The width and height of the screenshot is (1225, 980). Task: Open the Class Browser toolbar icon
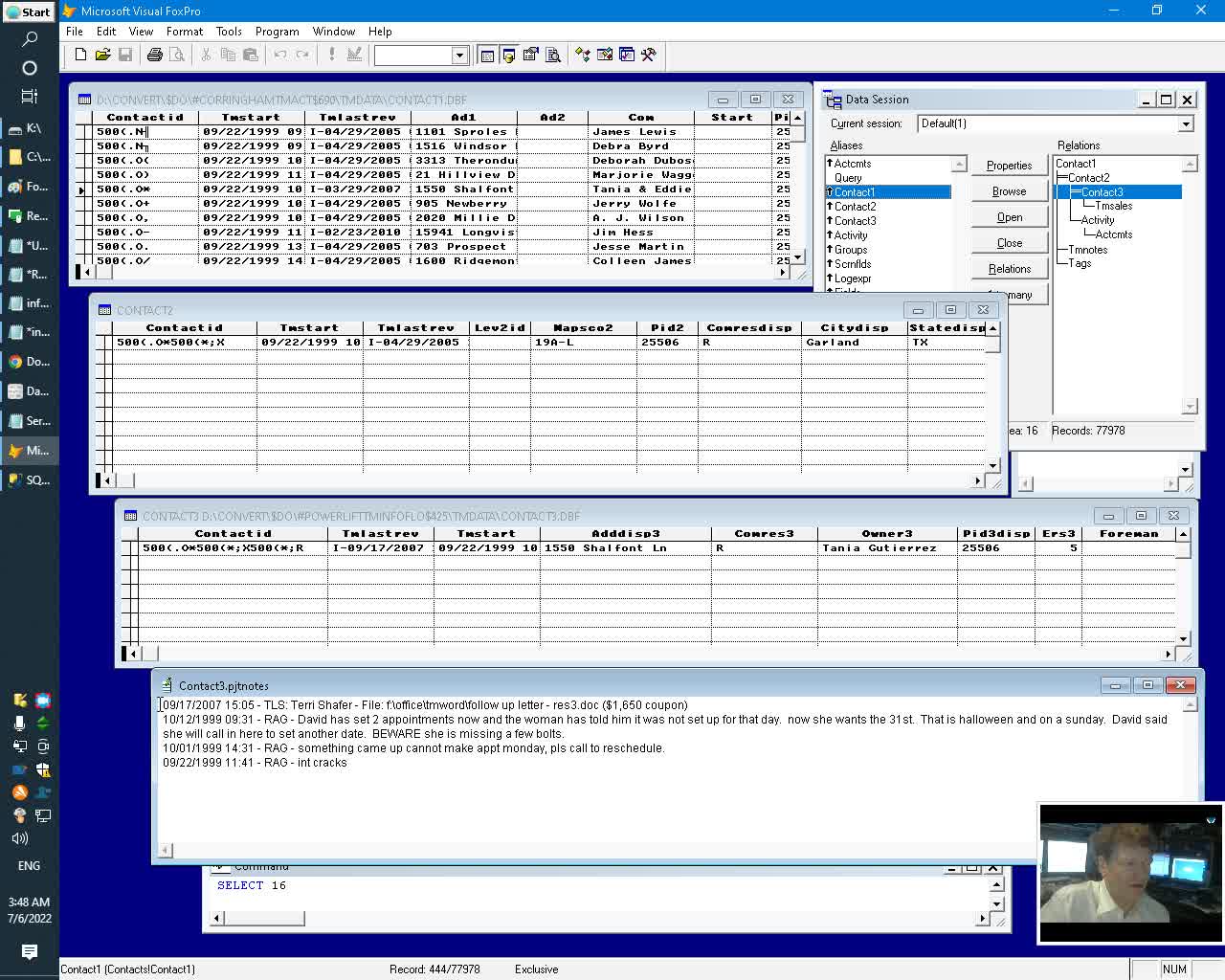583,56
